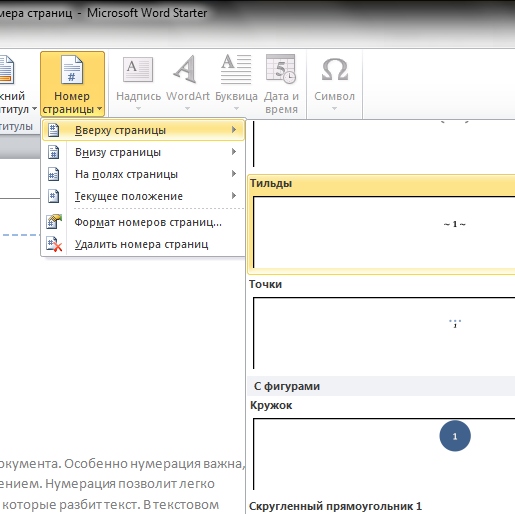The image size is (515, 514).
Task: Expand Текущее положение submenu arrow
Action: 234,196
